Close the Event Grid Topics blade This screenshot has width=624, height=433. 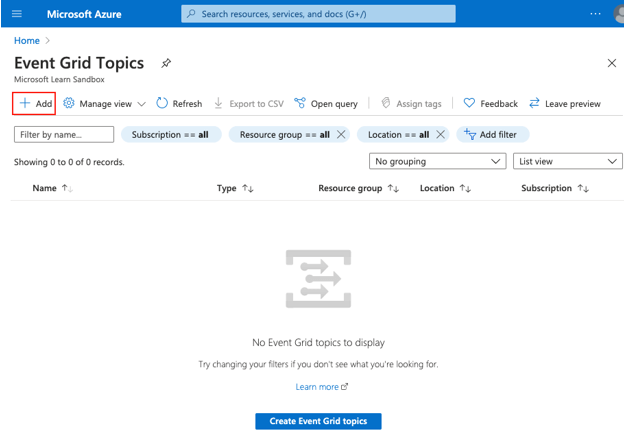coord(612,63)
